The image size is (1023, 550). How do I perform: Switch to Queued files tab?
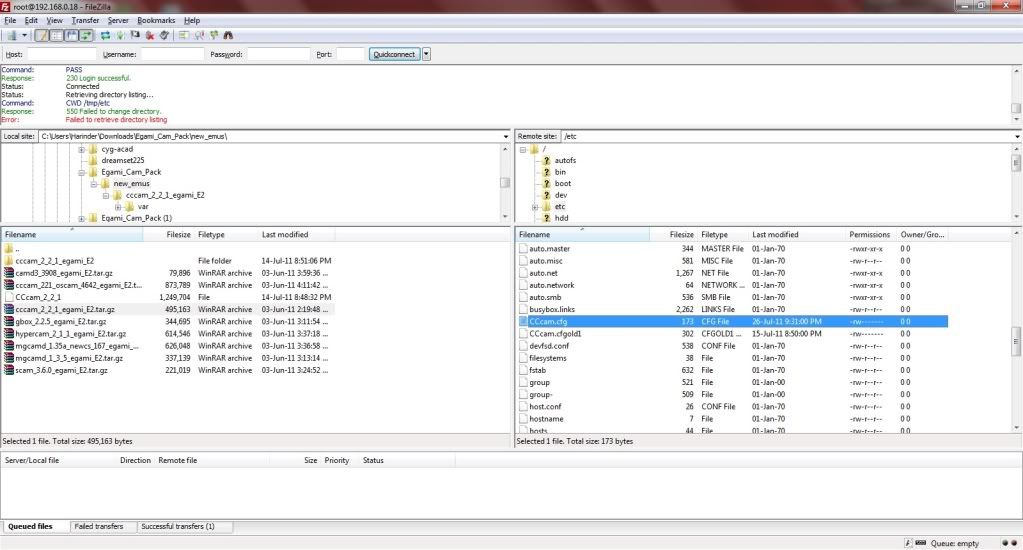pyautogui.click(x=30, y=526)
